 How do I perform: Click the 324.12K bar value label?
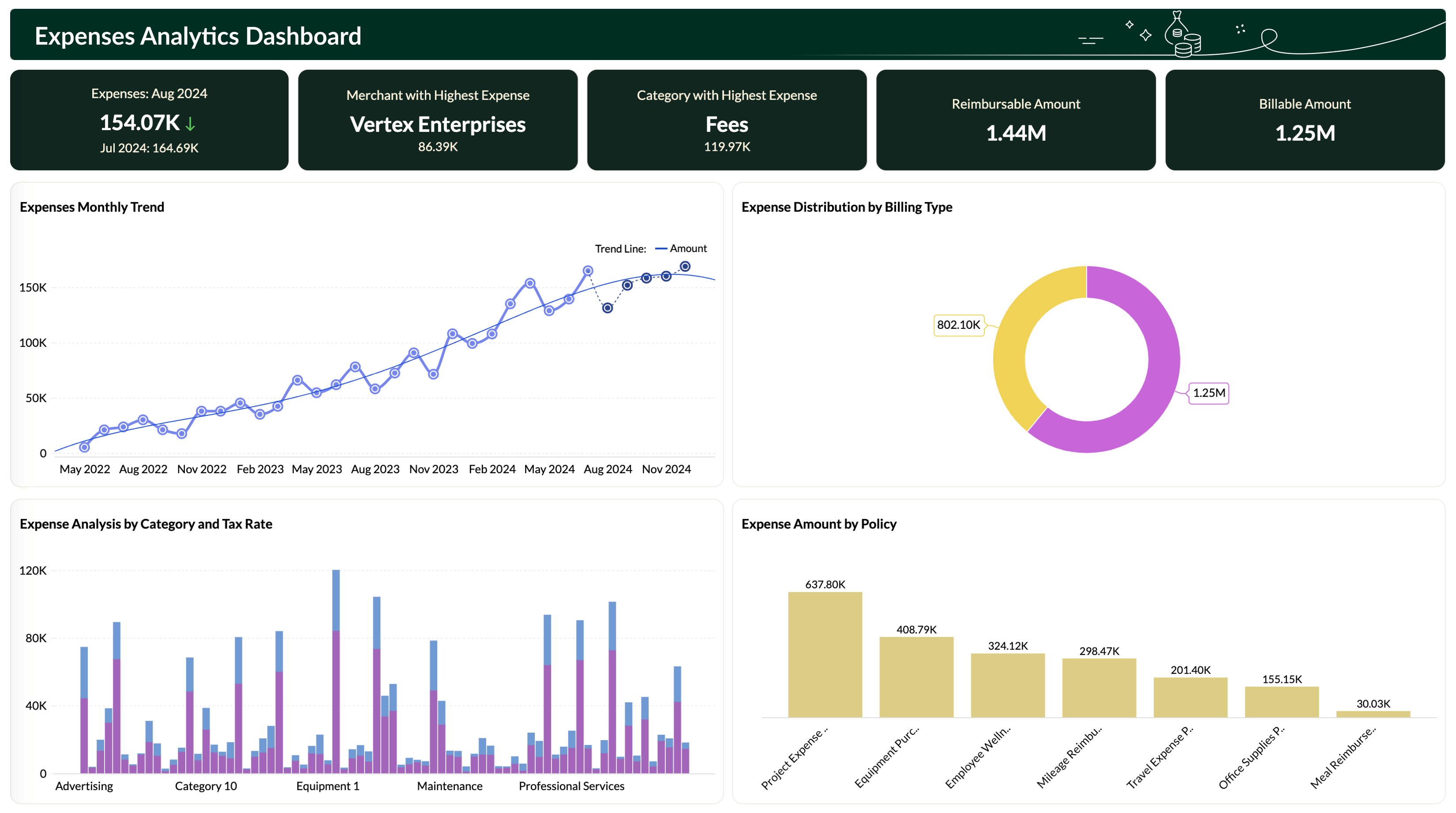point(1008,646)
